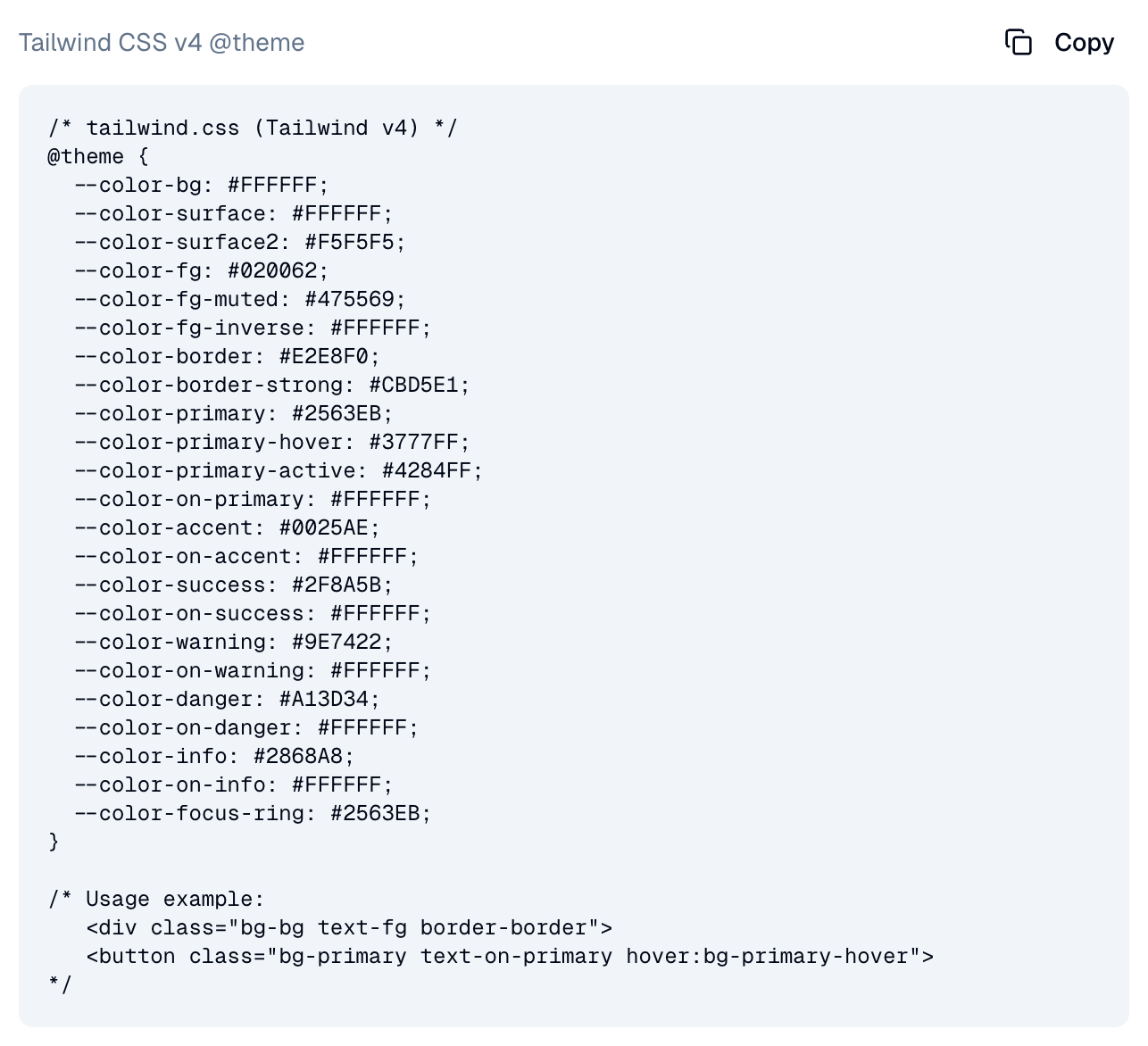Click the --color-focus-ring line
Image resolution: width=1148 pixels, height=1046 pixels.
pyautogui.click(x=253, y=813)
